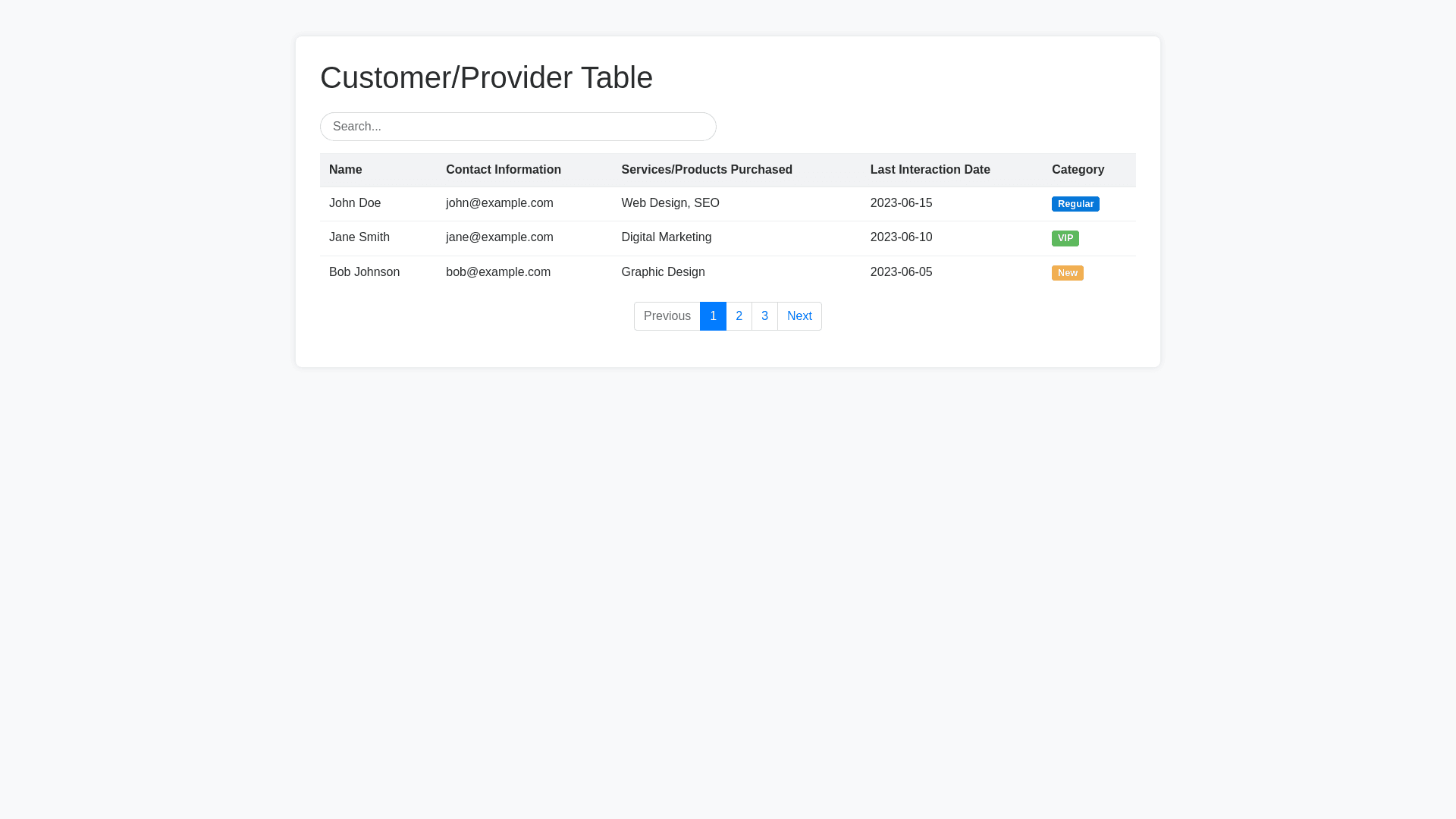Select the Jane Smith name cell
This screenshot has width=1456, height=819.
pos(359,237)
